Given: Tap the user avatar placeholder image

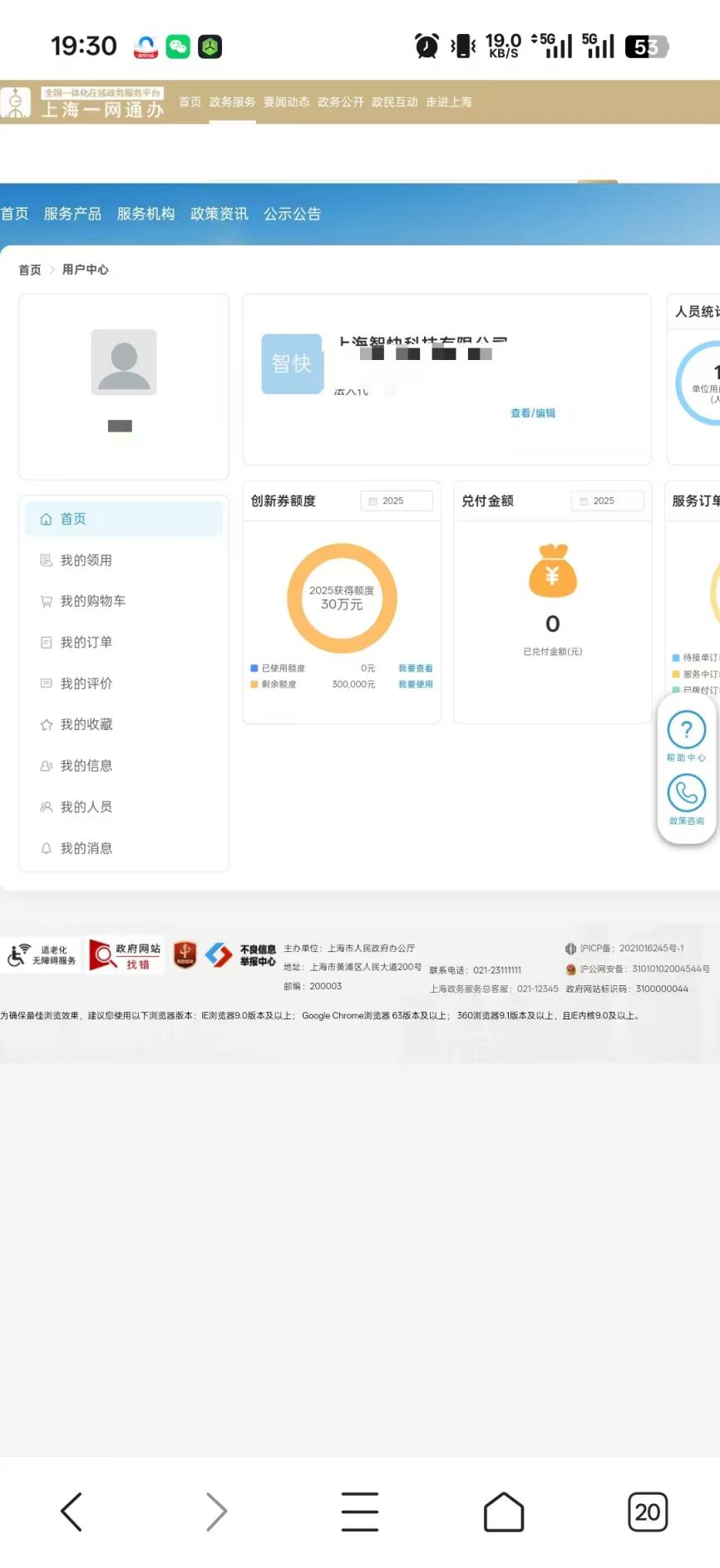Looking at the screenshot, I should point(124,362).
